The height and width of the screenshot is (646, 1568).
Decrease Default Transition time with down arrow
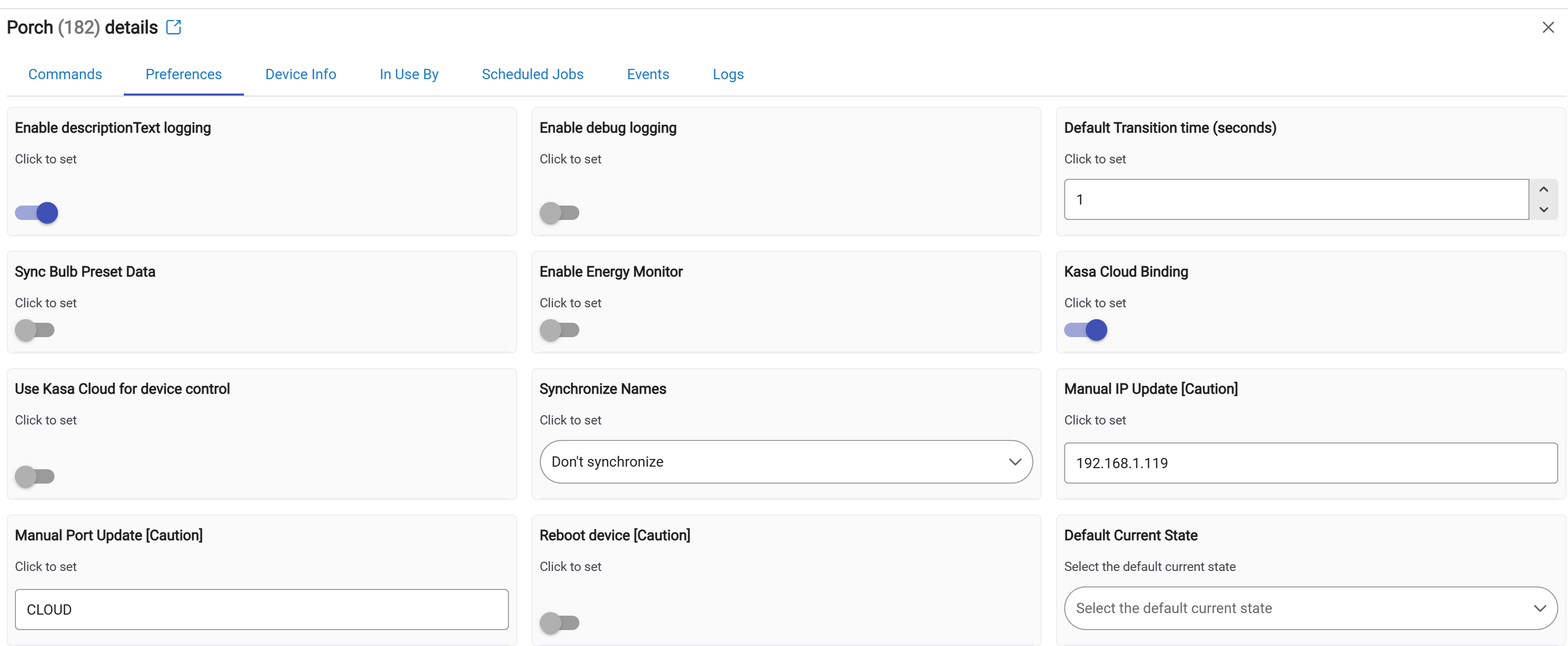coord(1543,210)
